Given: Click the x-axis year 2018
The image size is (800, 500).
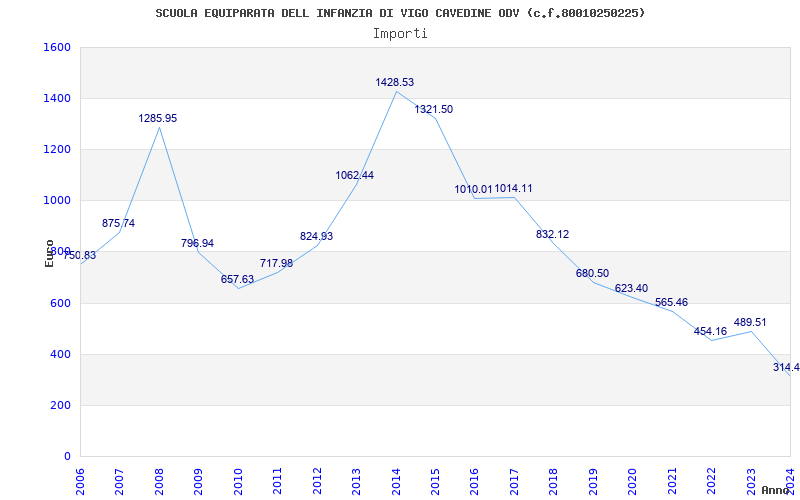Looking at the screenshot, I should [x=554, y=482].
